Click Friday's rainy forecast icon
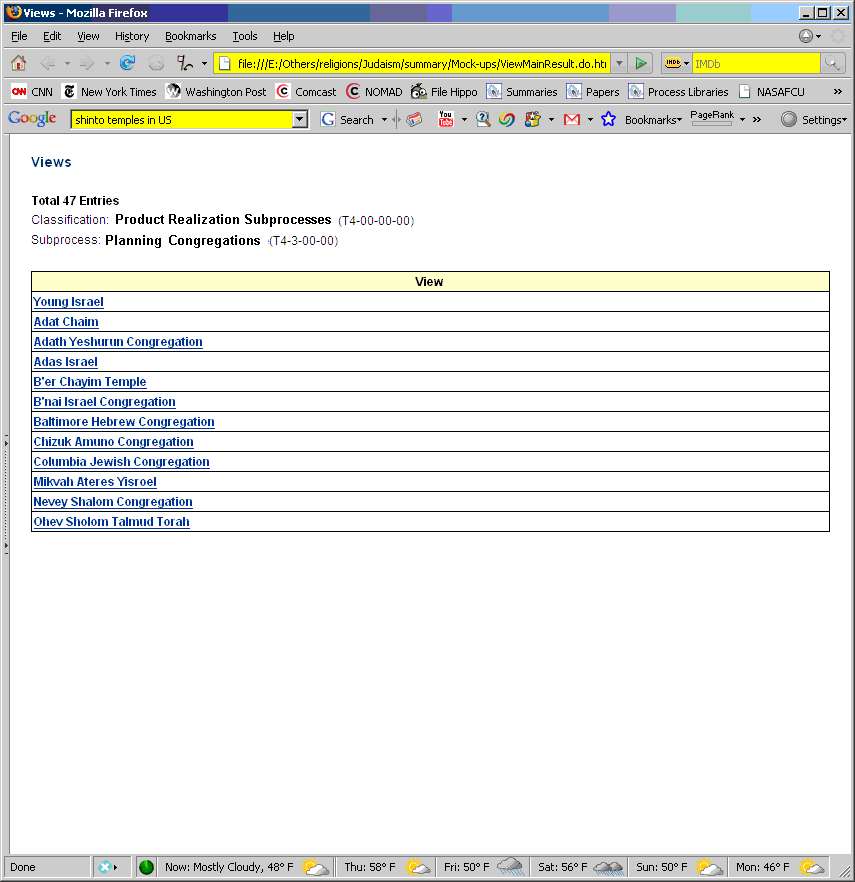Image resolution: width=855 pixels, height=882 pixels. click(x=511, y=867)
